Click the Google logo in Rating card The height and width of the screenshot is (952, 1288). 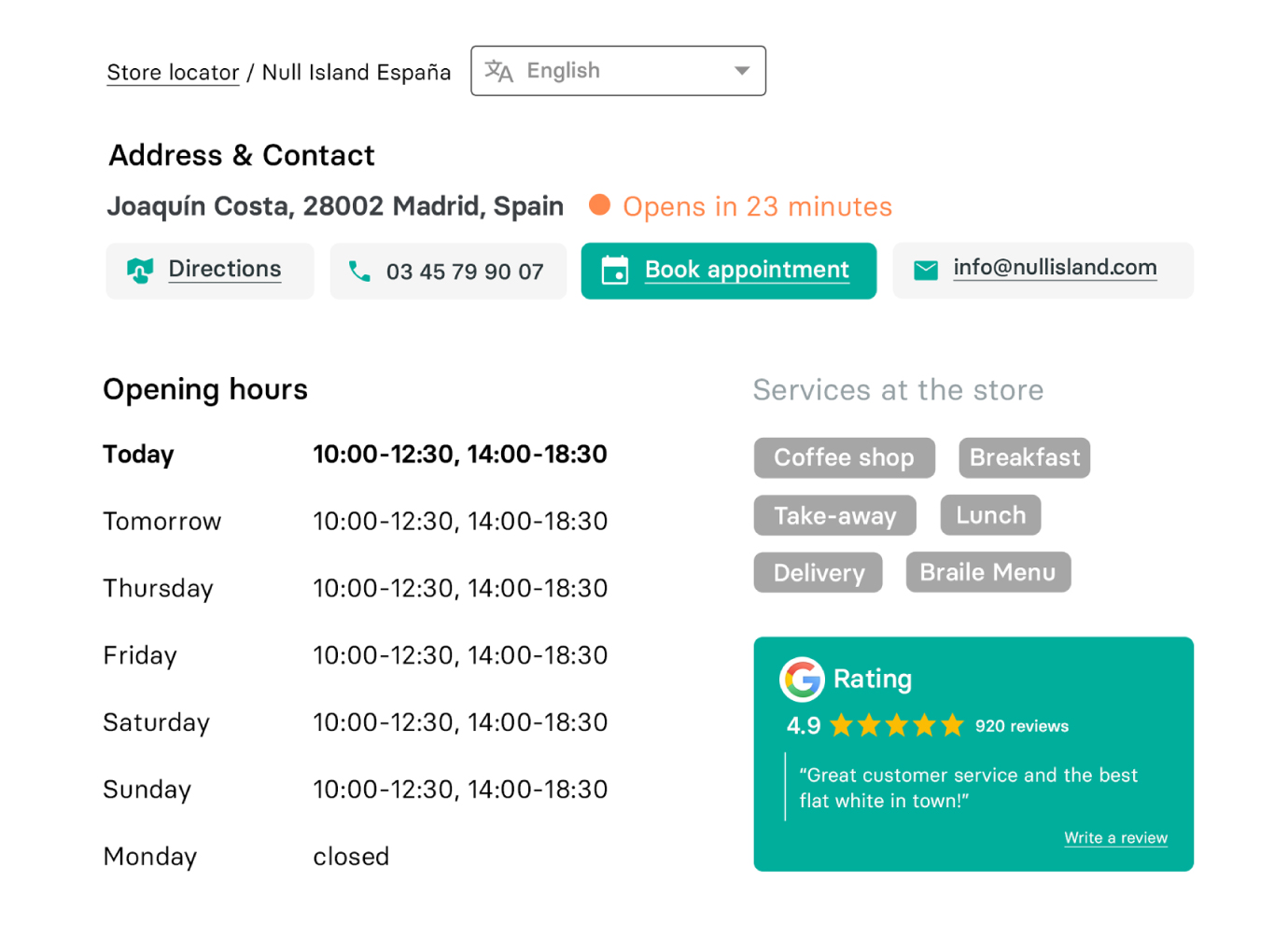pos(802,679)
